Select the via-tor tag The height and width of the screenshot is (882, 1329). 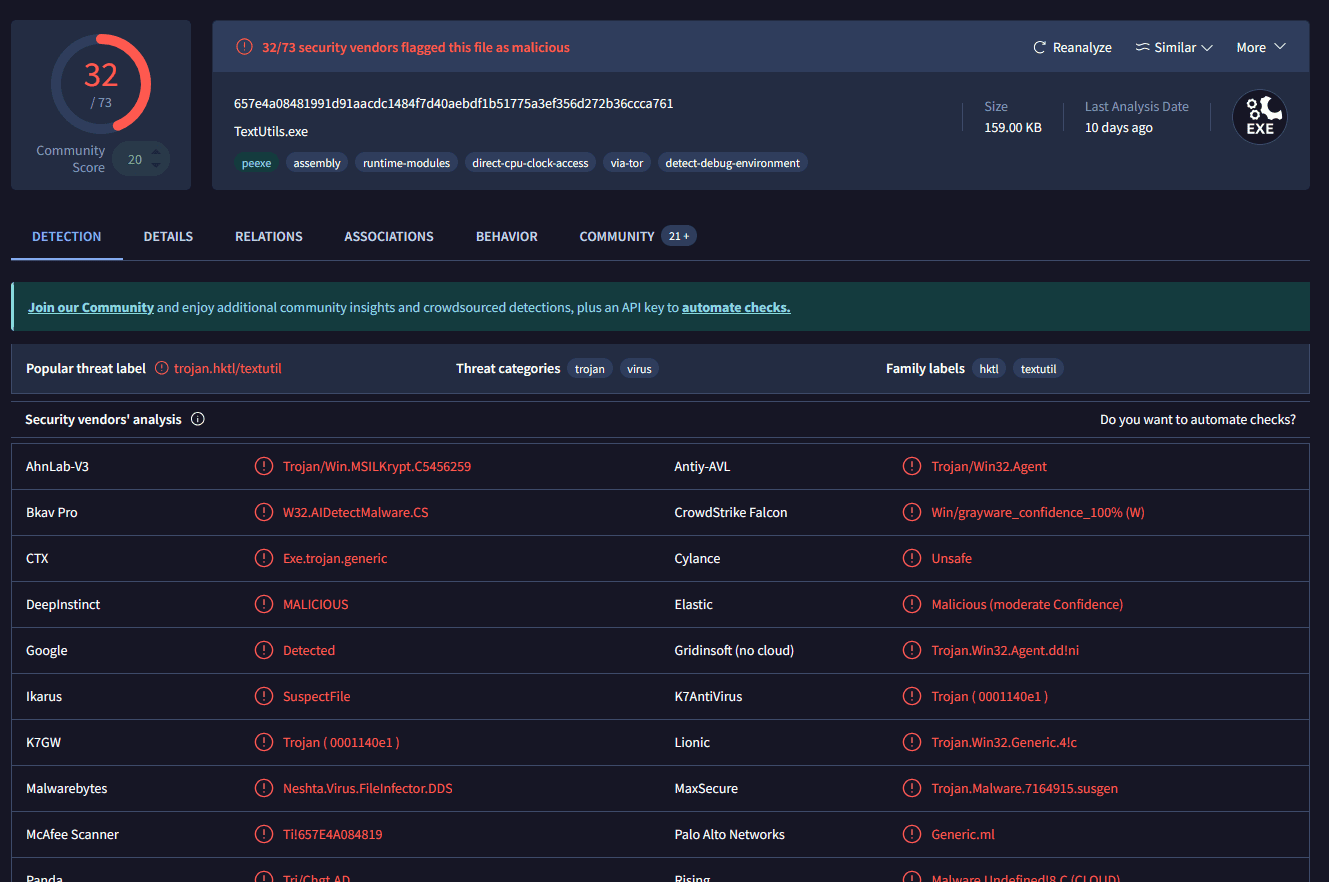click(x=627, y=163)
